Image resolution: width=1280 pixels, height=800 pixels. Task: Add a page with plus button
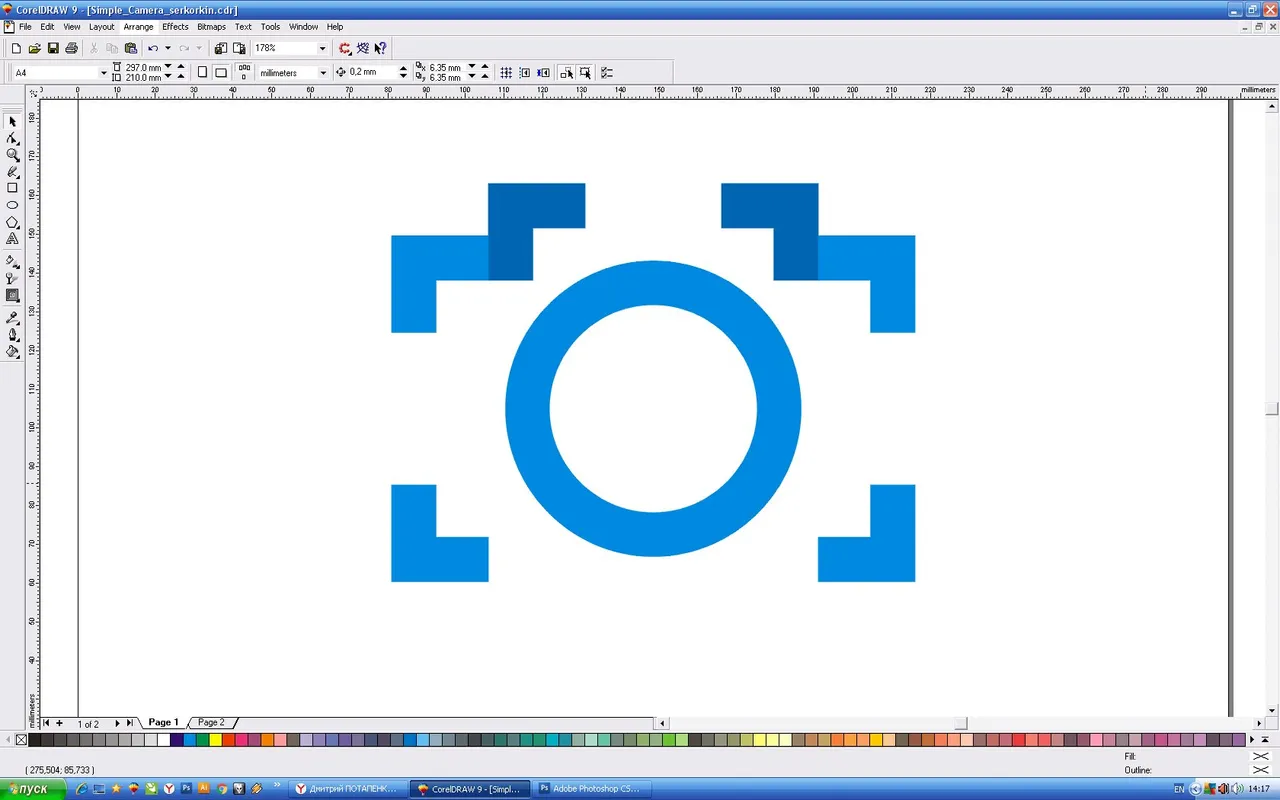click(59, 723)
